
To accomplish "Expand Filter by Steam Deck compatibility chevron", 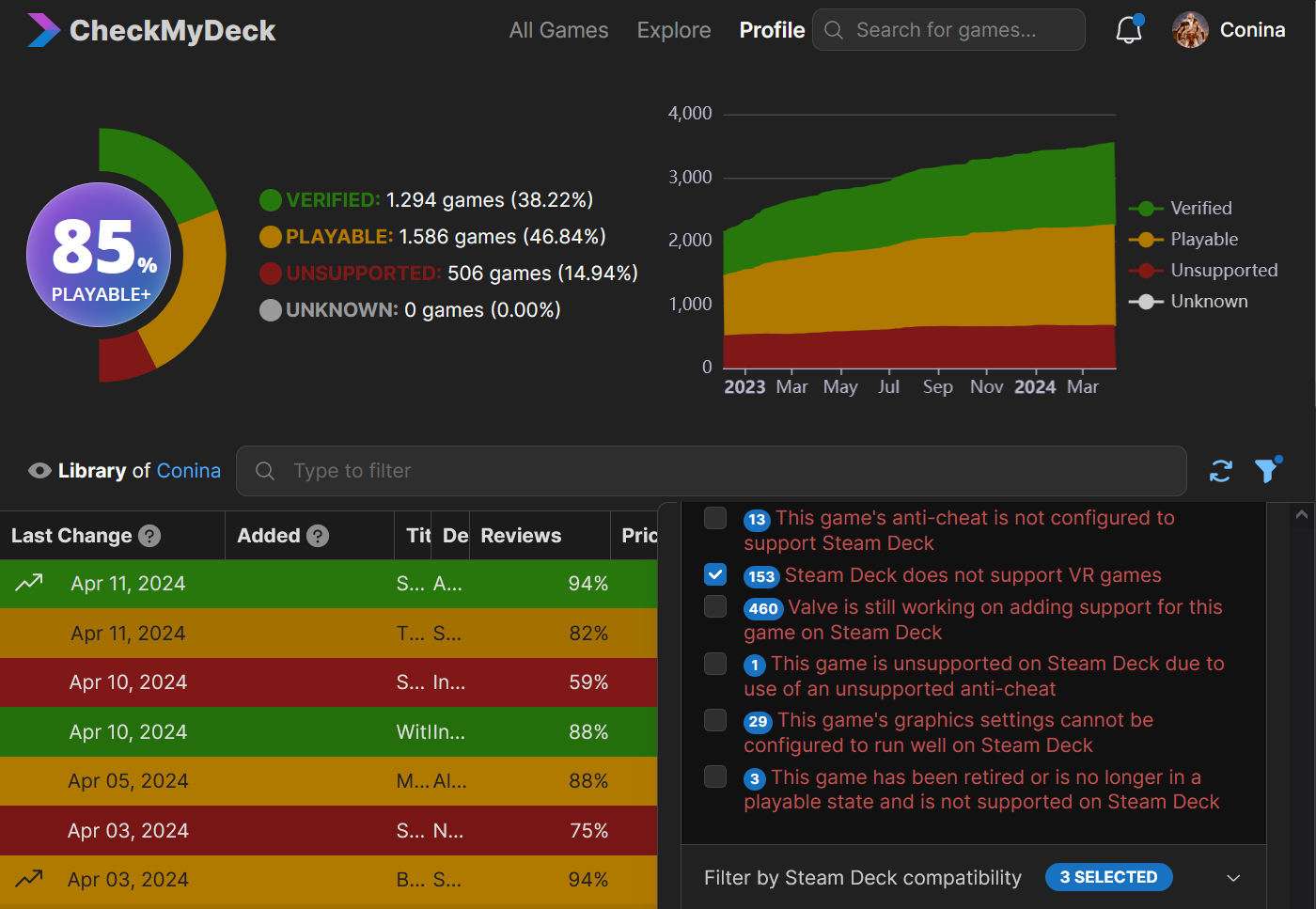I will tap(1233, 878).
